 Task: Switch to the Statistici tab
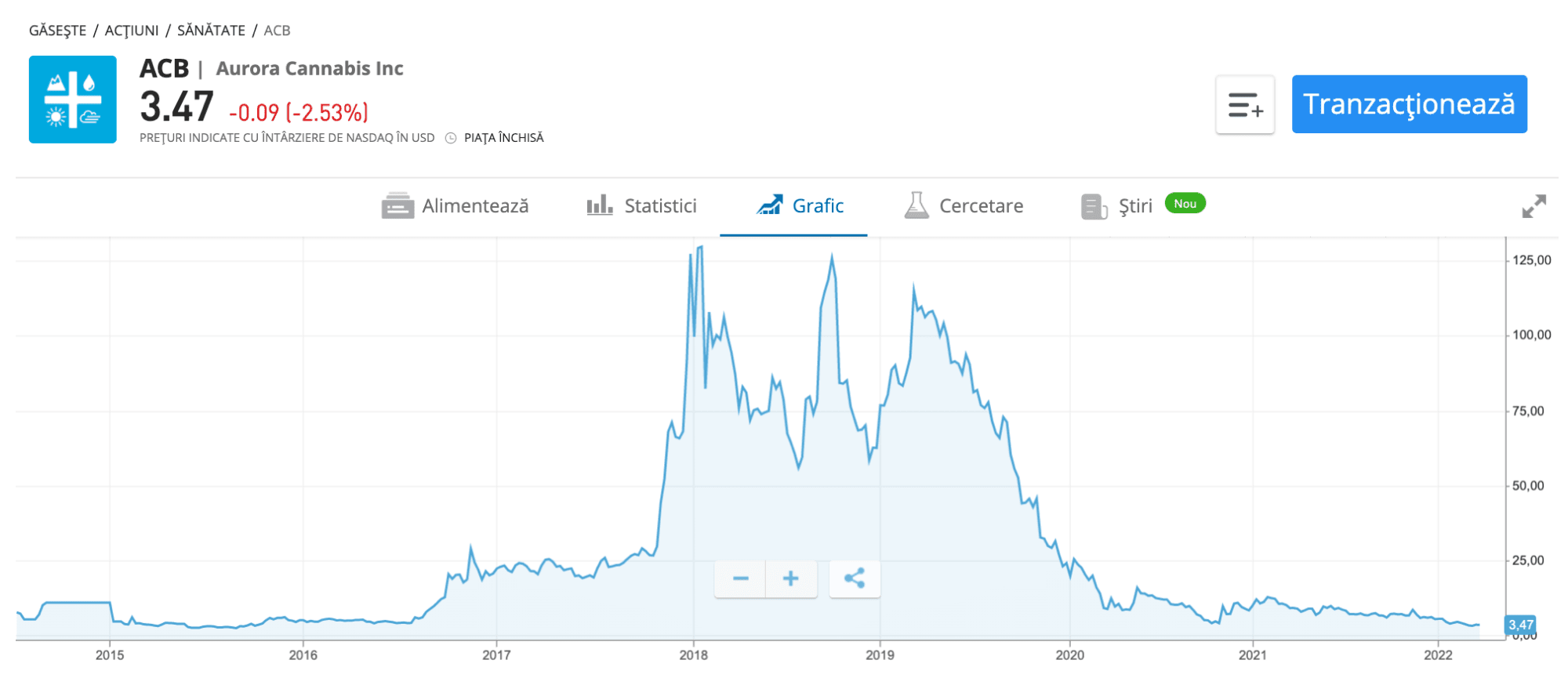641,206
